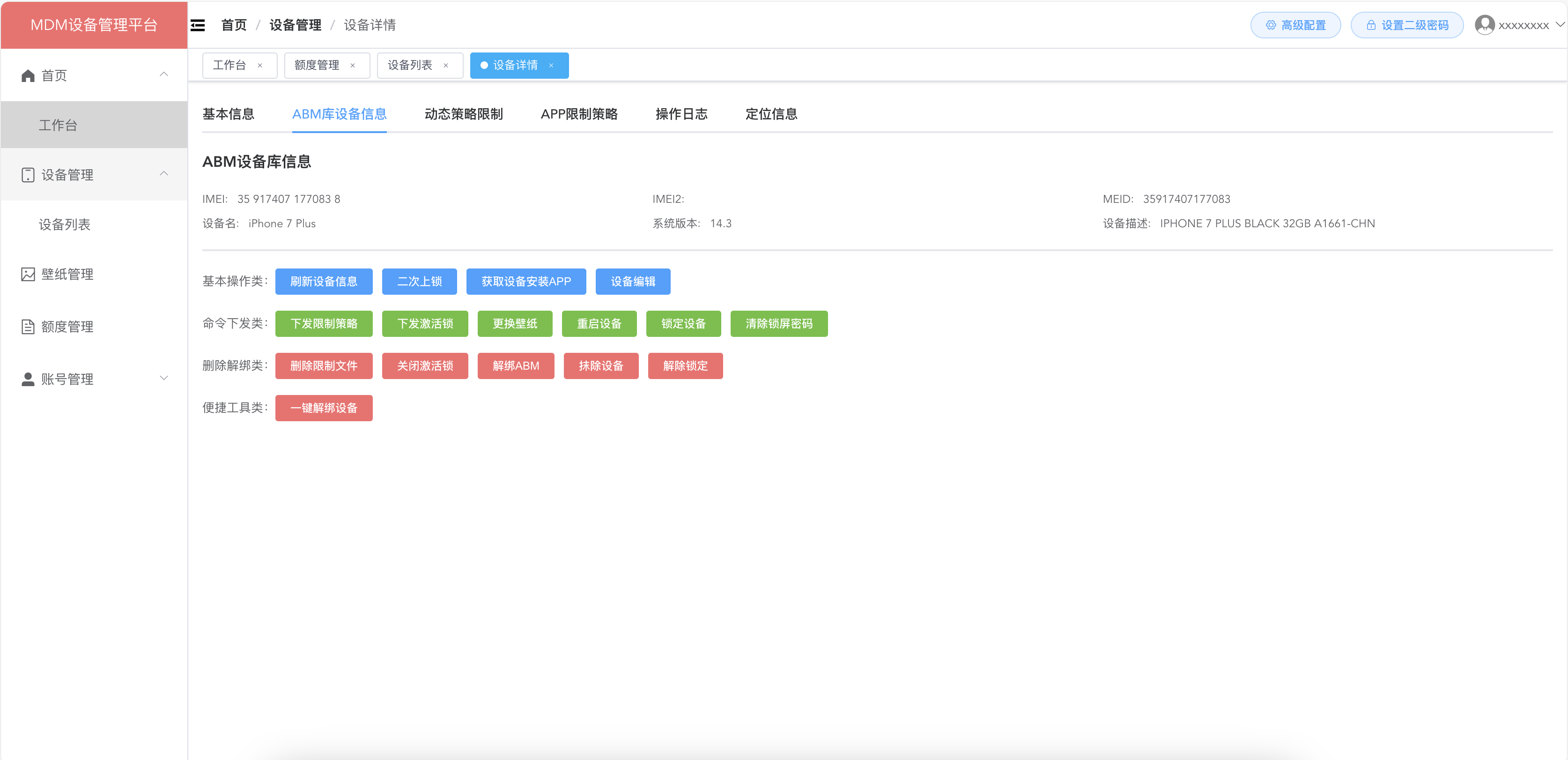
Task: Click the device icon beside 设备管理
Action: 28,175
